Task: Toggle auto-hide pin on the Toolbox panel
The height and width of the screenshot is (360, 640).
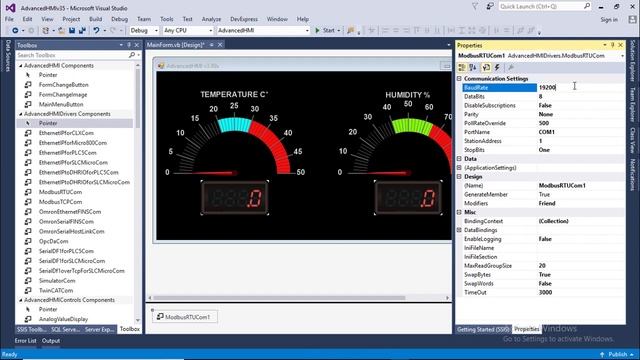Action: tap(129, 45)
